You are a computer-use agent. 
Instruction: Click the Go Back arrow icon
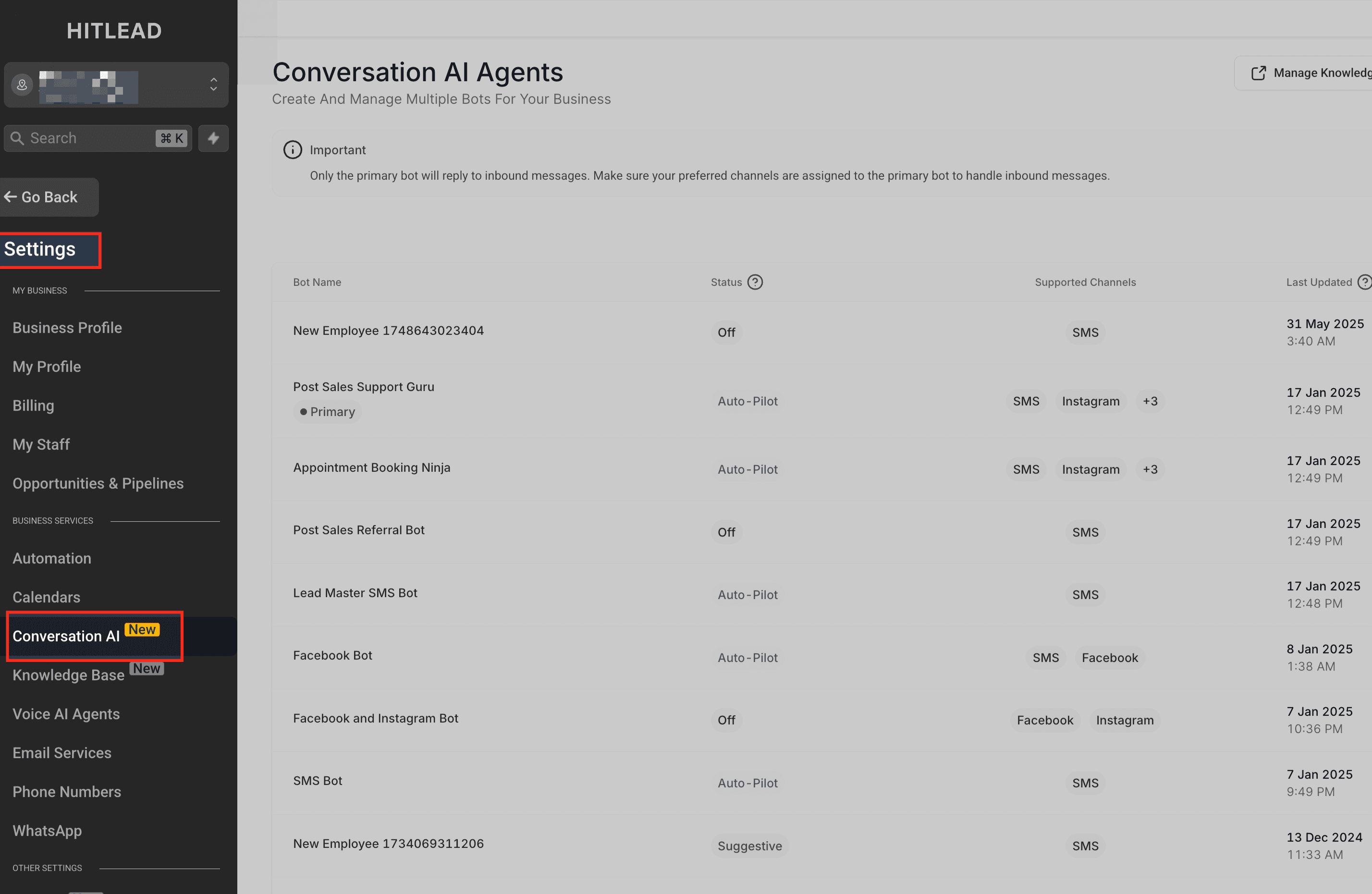point(10,197)
